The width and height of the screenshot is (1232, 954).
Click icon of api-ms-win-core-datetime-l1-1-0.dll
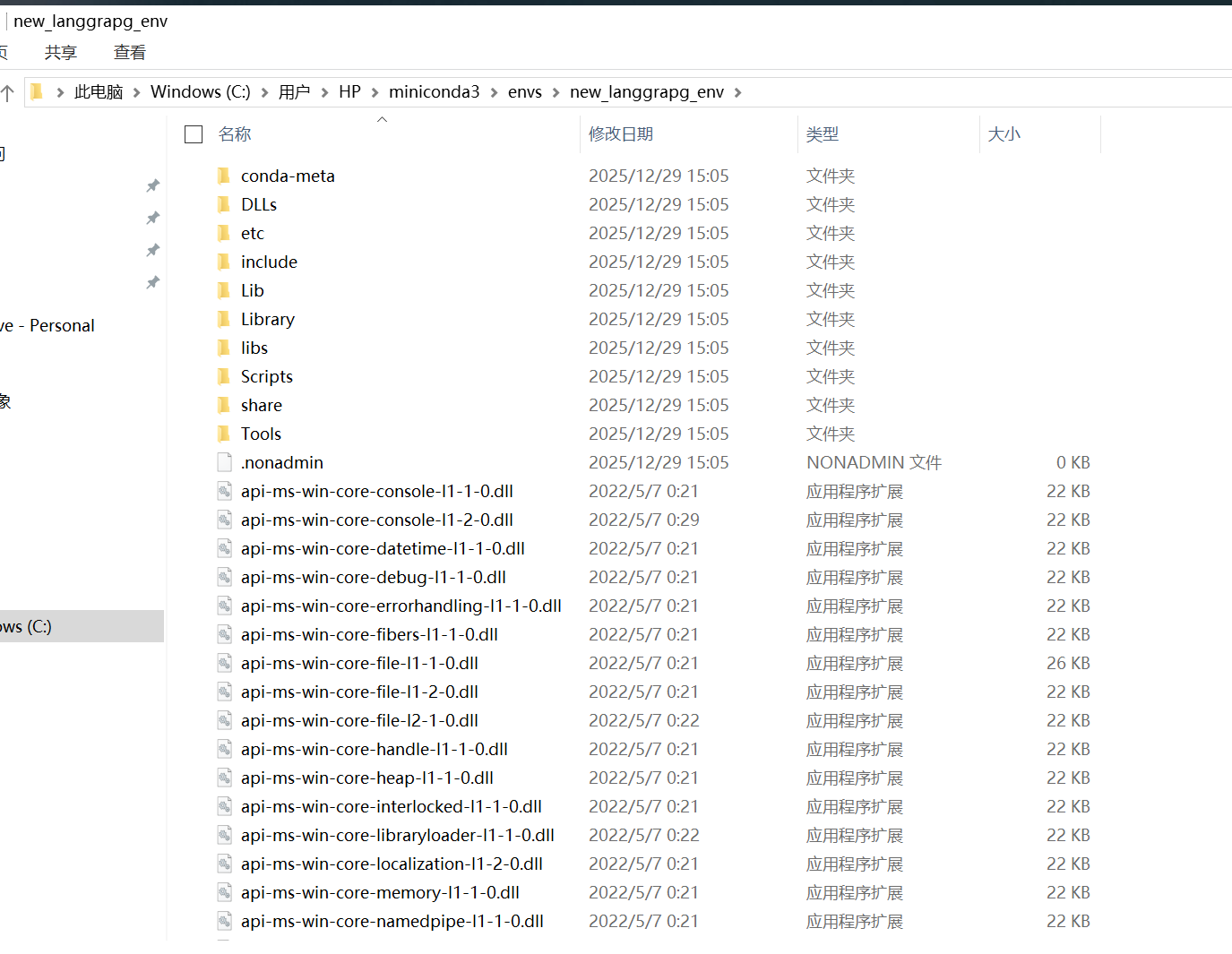[224, 548]
